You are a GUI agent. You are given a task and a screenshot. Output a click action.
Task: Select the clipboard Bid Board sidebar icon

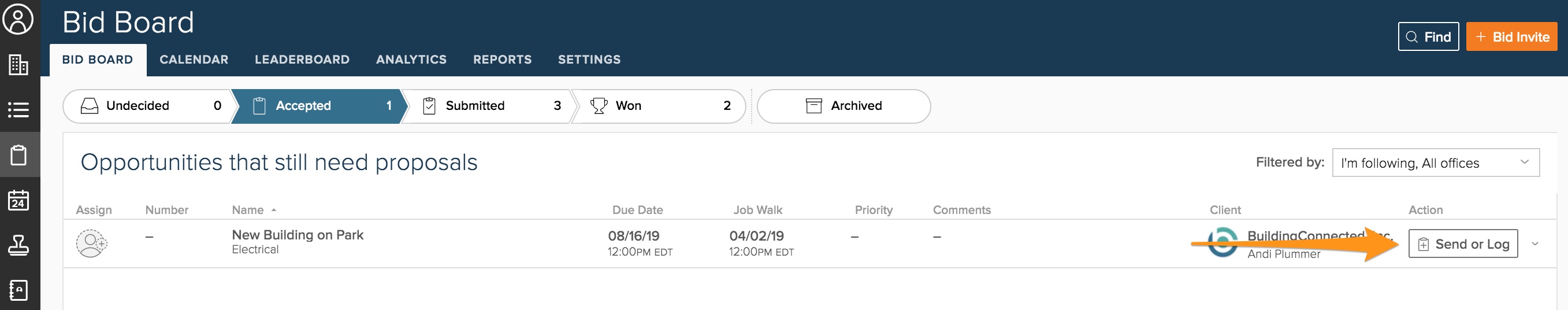click(18, 154)
